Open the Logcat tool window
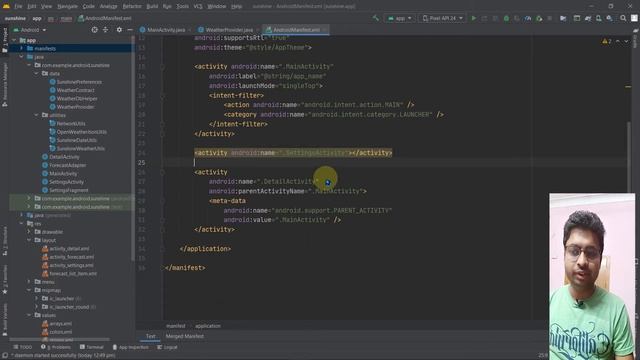Screen dimensions: 640x360 167,347
